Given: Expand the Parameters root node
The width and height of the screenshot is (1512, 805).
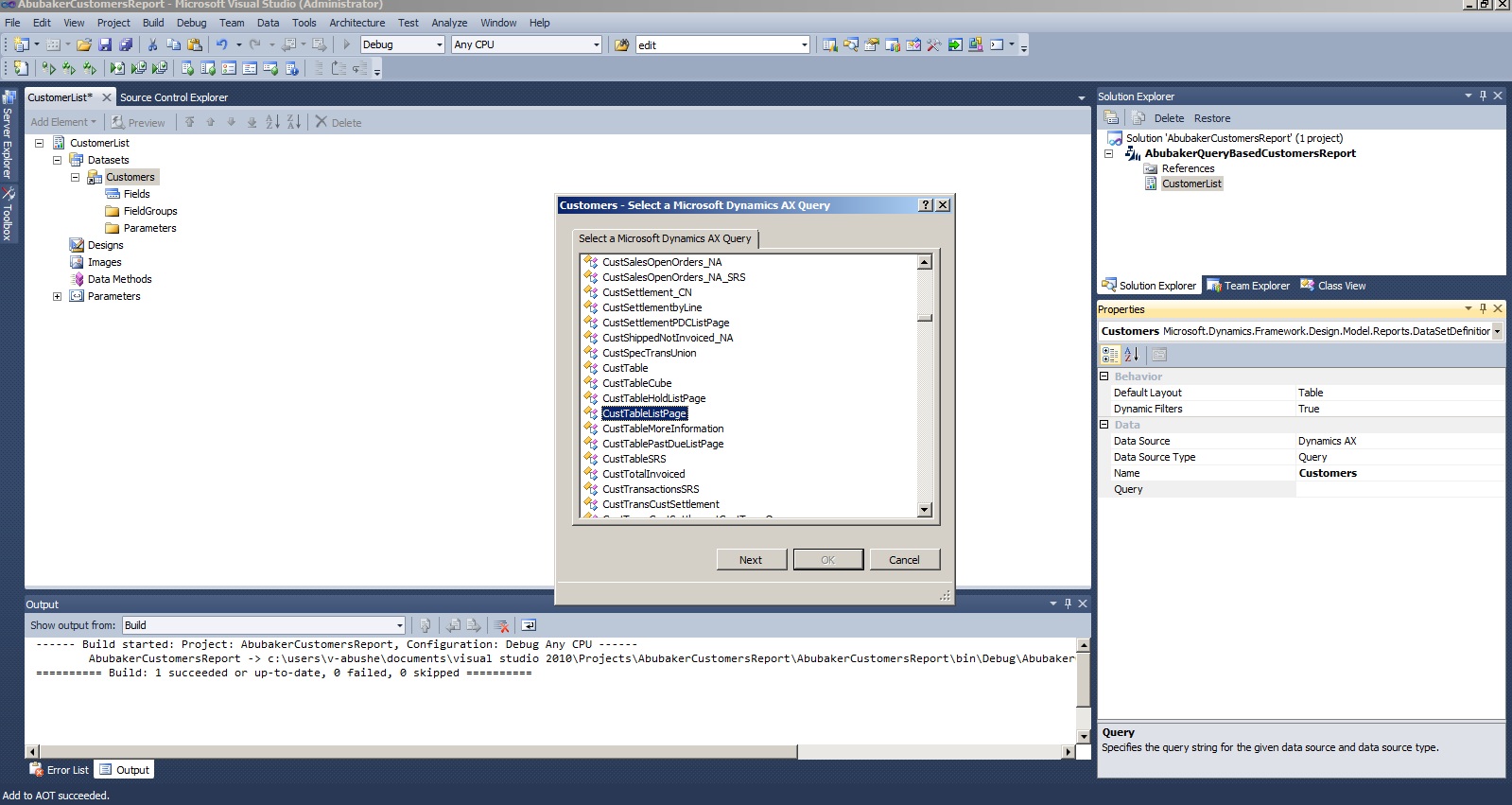Looking at the screenshot, I should click(x=58, y=296).
